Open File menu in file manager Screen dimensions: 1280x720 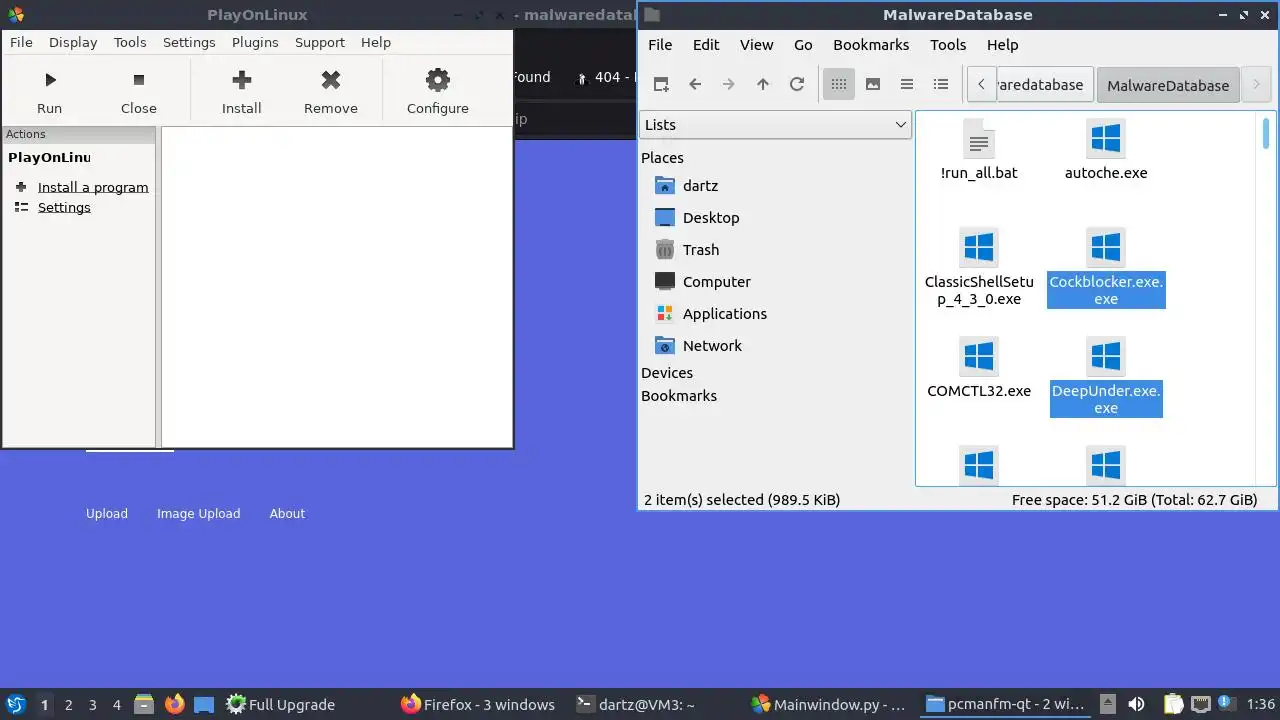point(660,44)
